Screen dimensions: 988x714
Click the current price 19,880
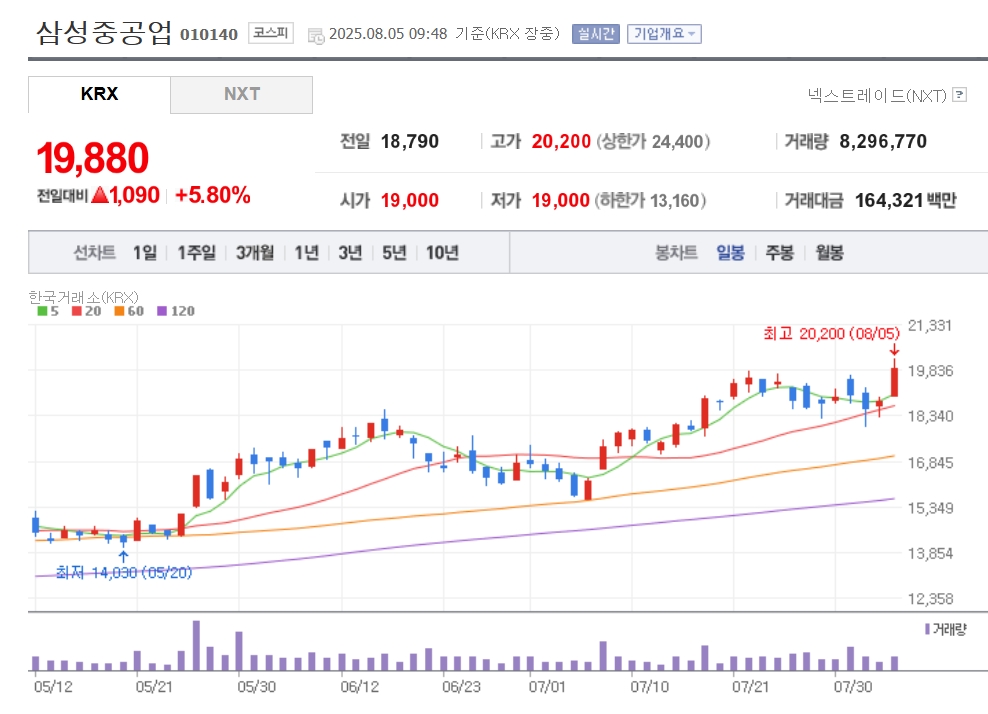[x=93, y=158]
